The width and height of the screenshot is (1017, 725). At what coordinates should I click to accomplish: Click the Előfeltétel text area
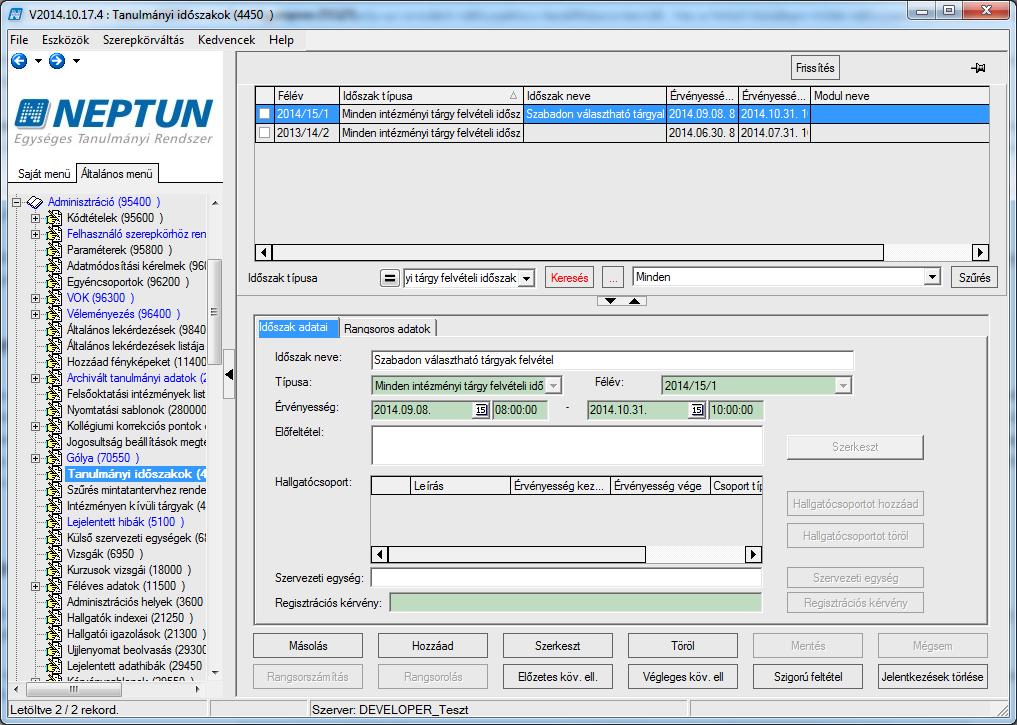point(567,446)
